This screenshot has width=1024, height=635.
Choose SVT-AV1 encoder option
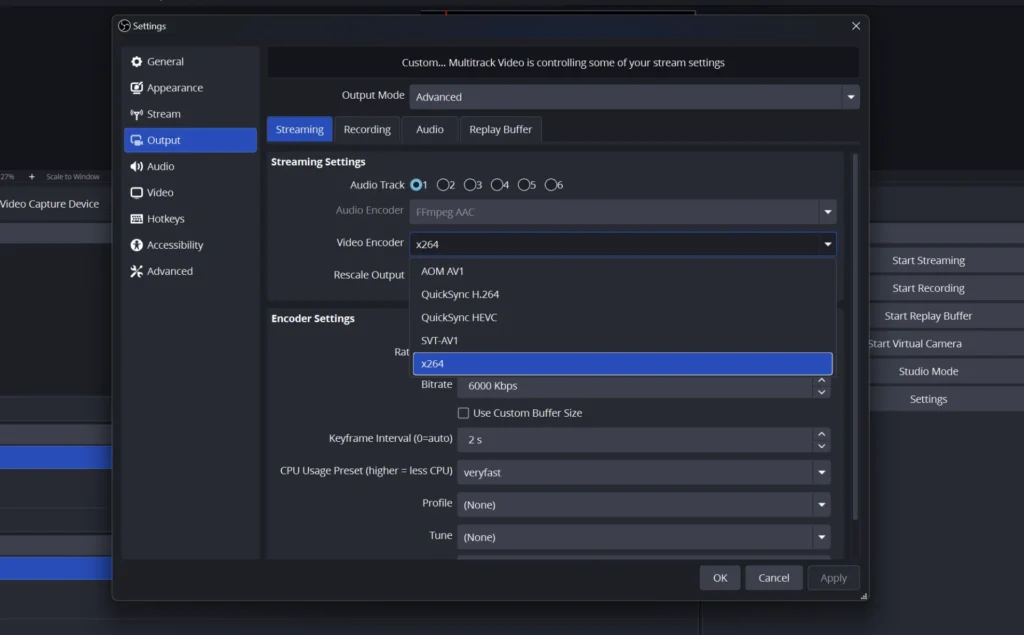tap(622, 340)
